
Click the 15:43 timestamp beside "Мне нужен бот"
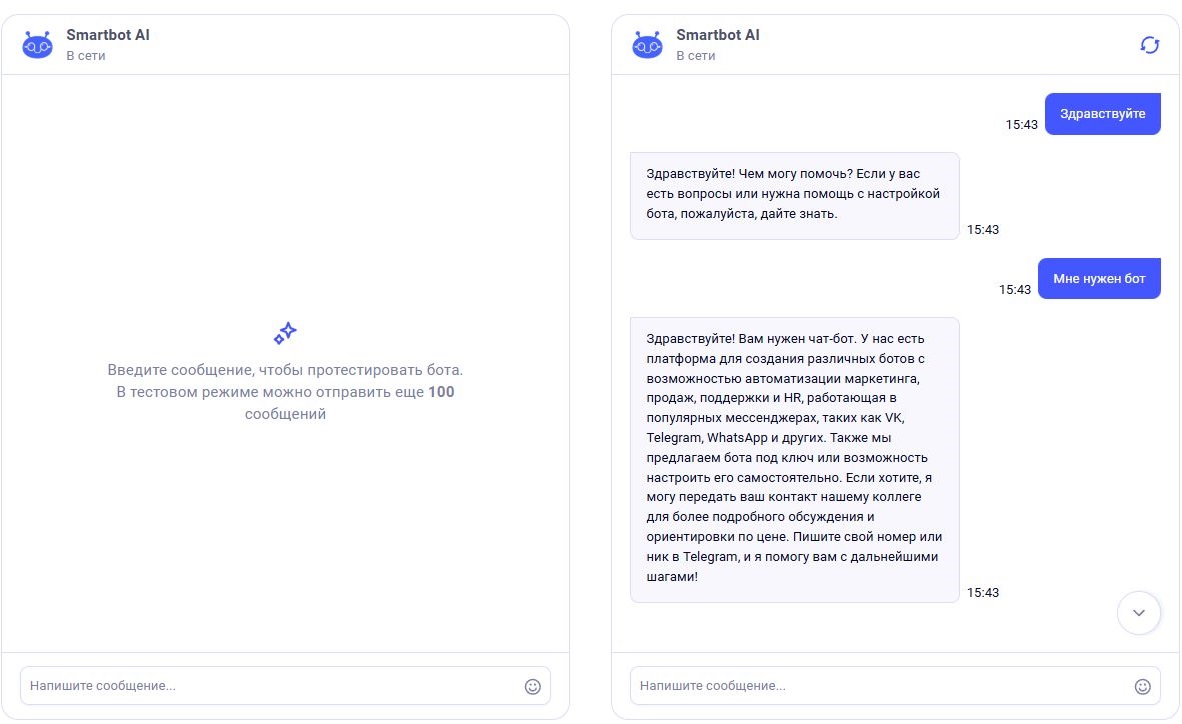point(1014,290)
